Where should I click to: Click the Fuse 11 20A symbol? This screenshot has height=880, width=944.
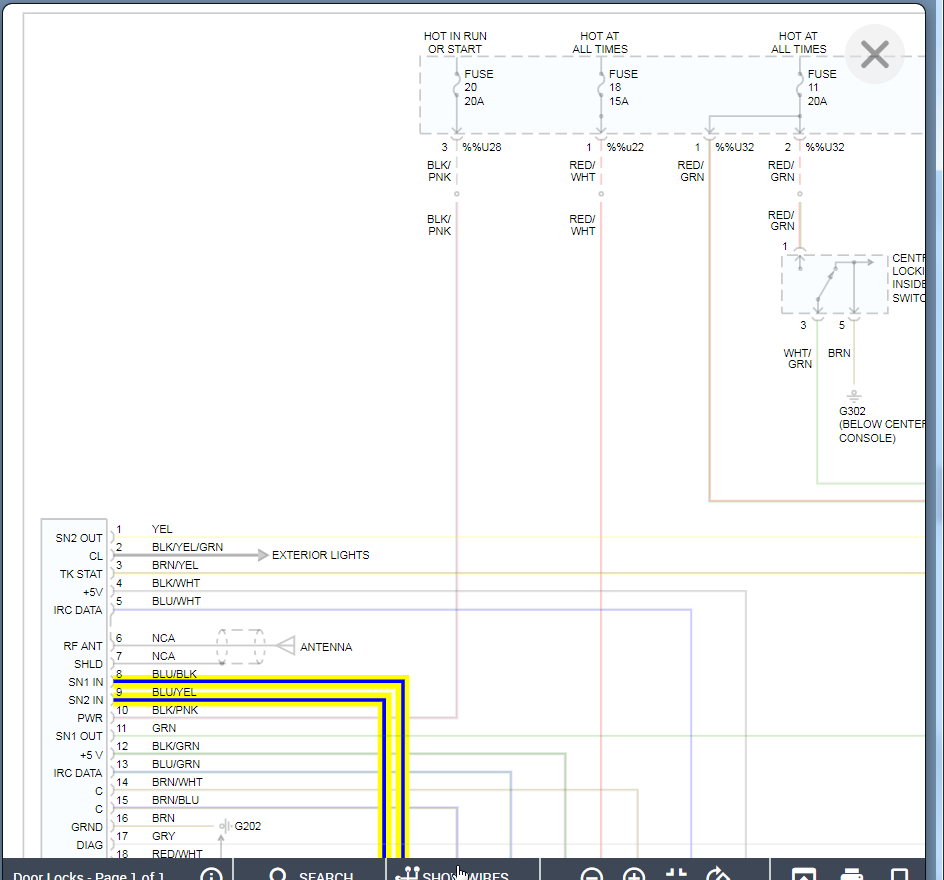pos(800,88)
